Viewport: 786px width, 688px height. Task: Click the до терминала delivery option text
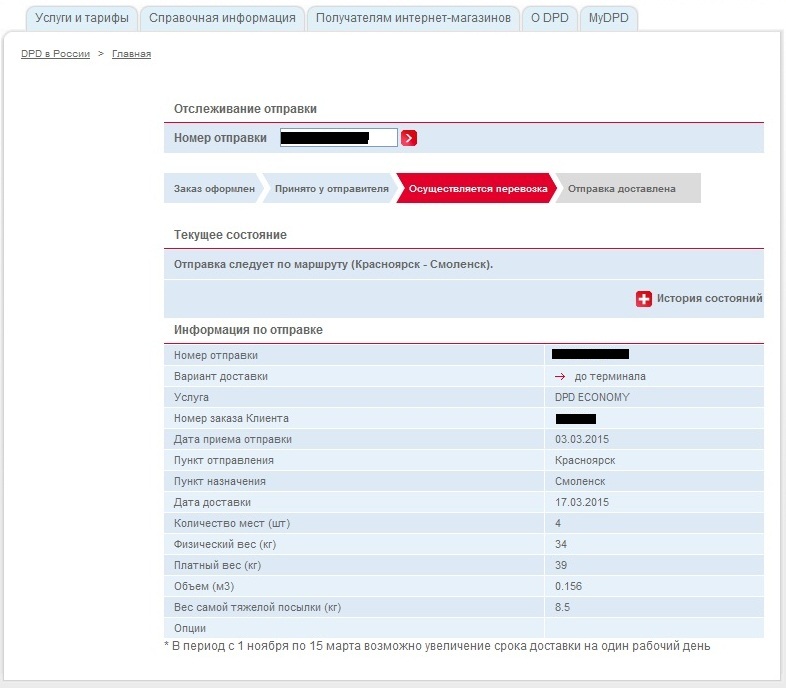tap(610, 377)
